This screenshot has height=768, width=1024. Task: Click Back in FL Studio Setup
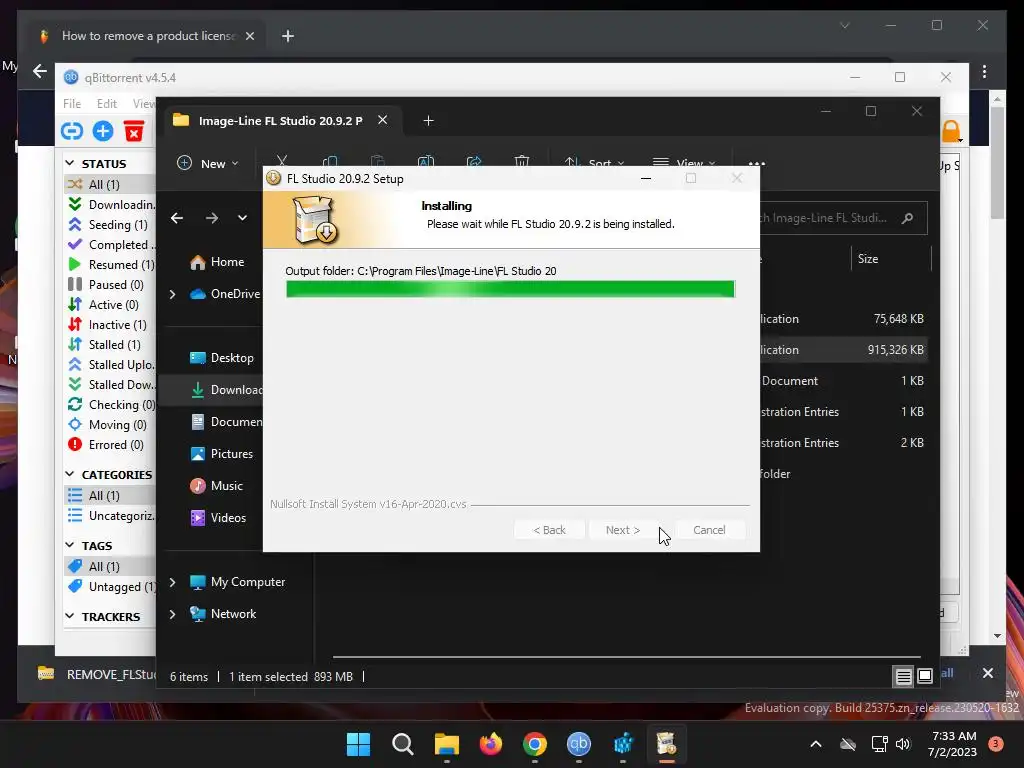[549, 530]
